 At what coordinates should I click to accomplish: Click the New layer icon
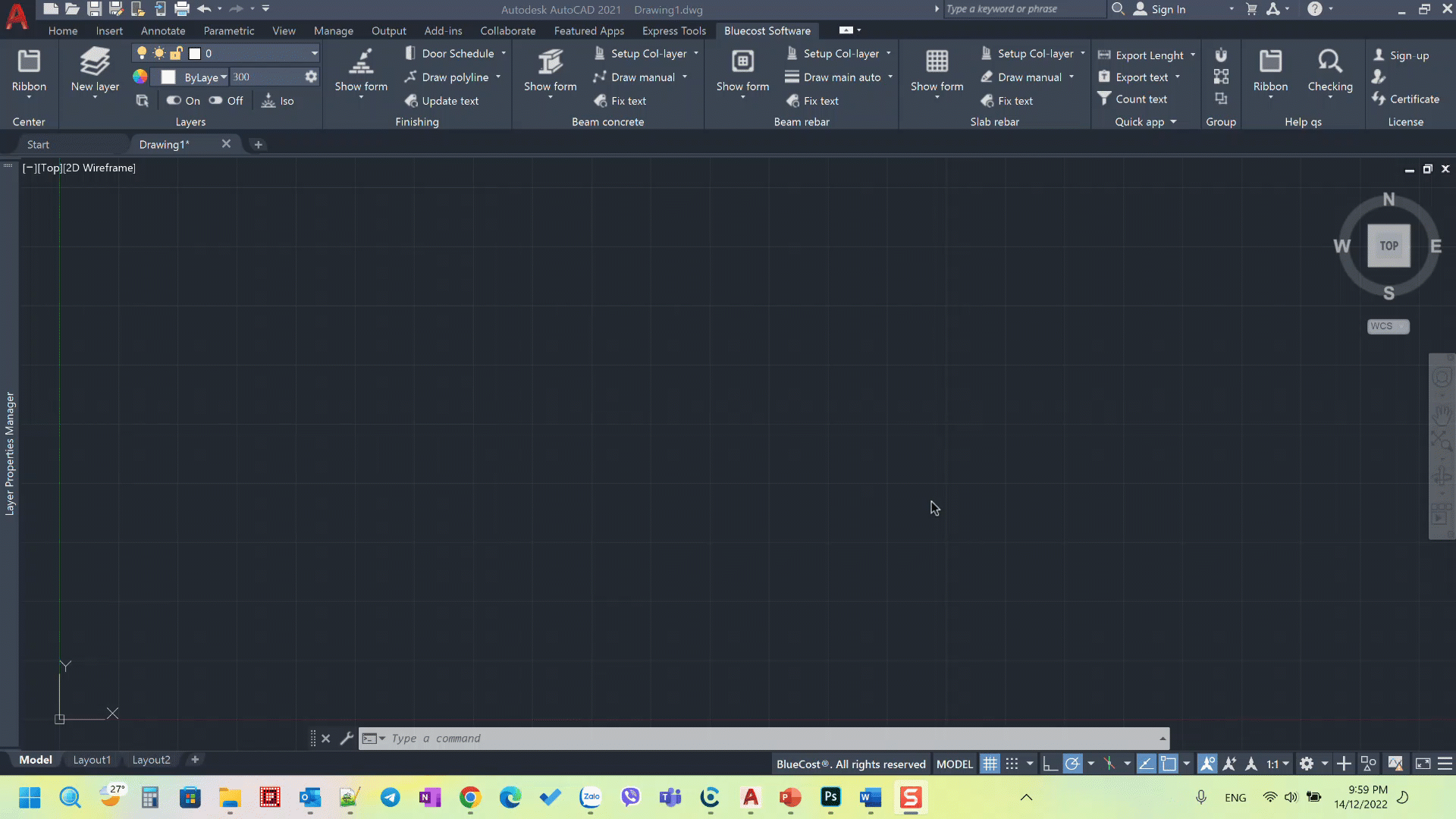[x=95, y=61]
